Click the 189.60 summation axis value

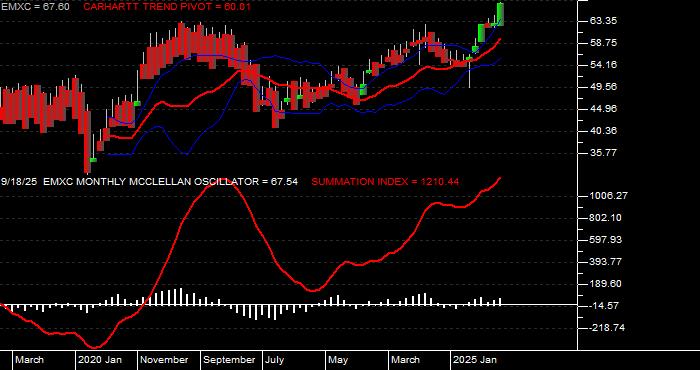pos(604,284)
